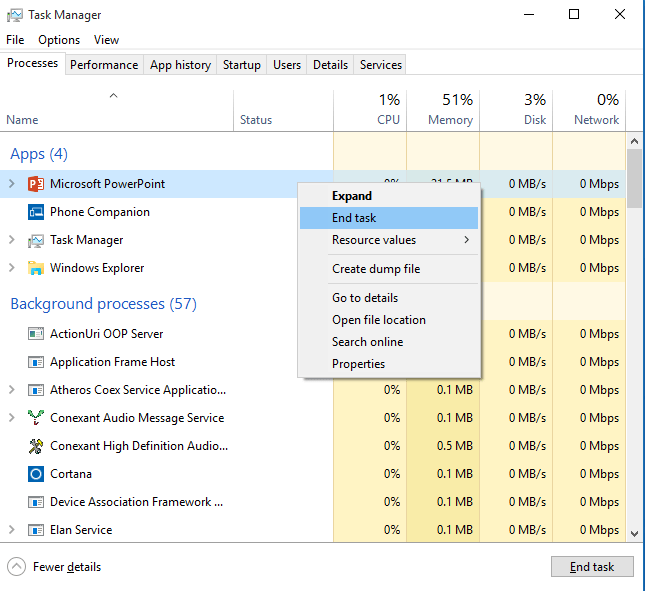Switch to the Users tab

tap(287, 65)
